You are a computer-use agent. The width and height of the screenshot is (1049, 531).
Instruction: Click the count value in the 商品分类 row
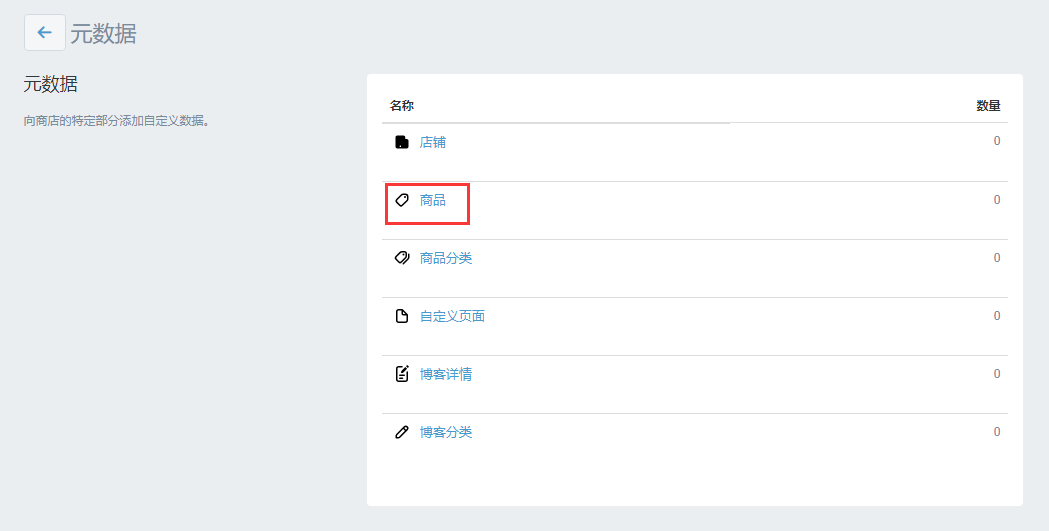(997, 257)
